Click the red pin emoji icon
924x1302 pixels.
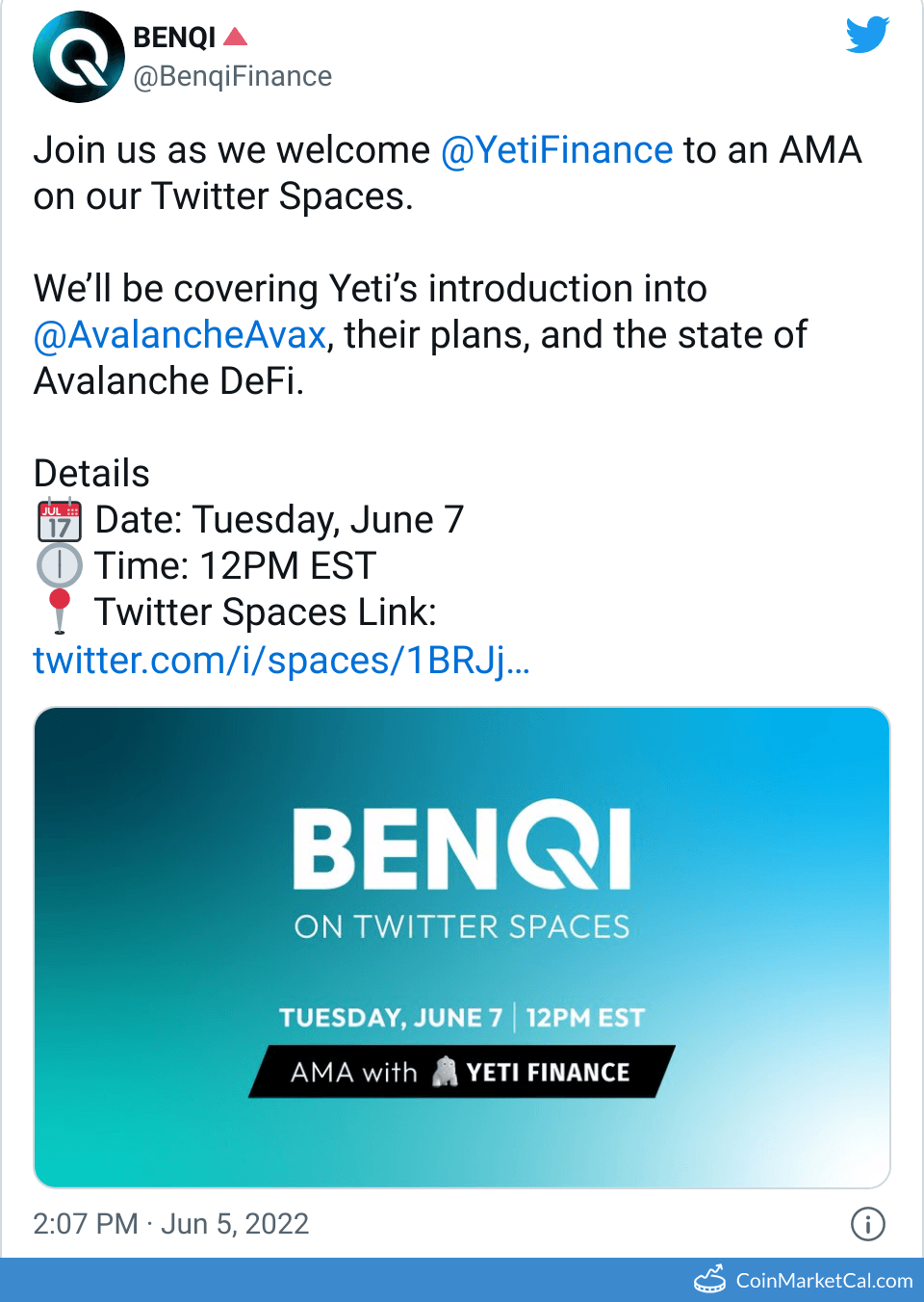[x=60, y=612]
